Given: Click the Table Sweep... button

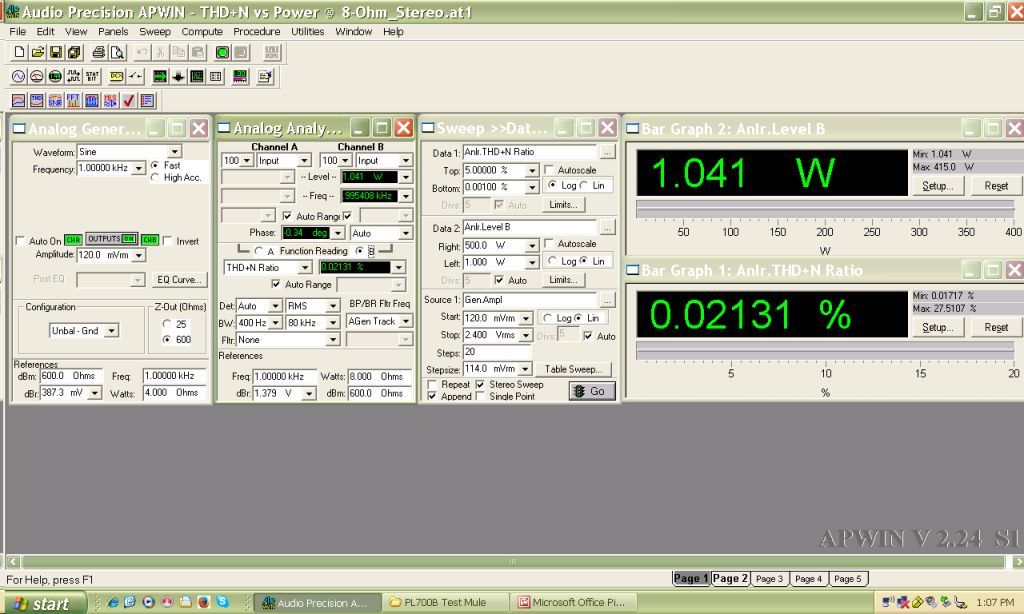Looking at the screenshot, I should click(573, 369).
